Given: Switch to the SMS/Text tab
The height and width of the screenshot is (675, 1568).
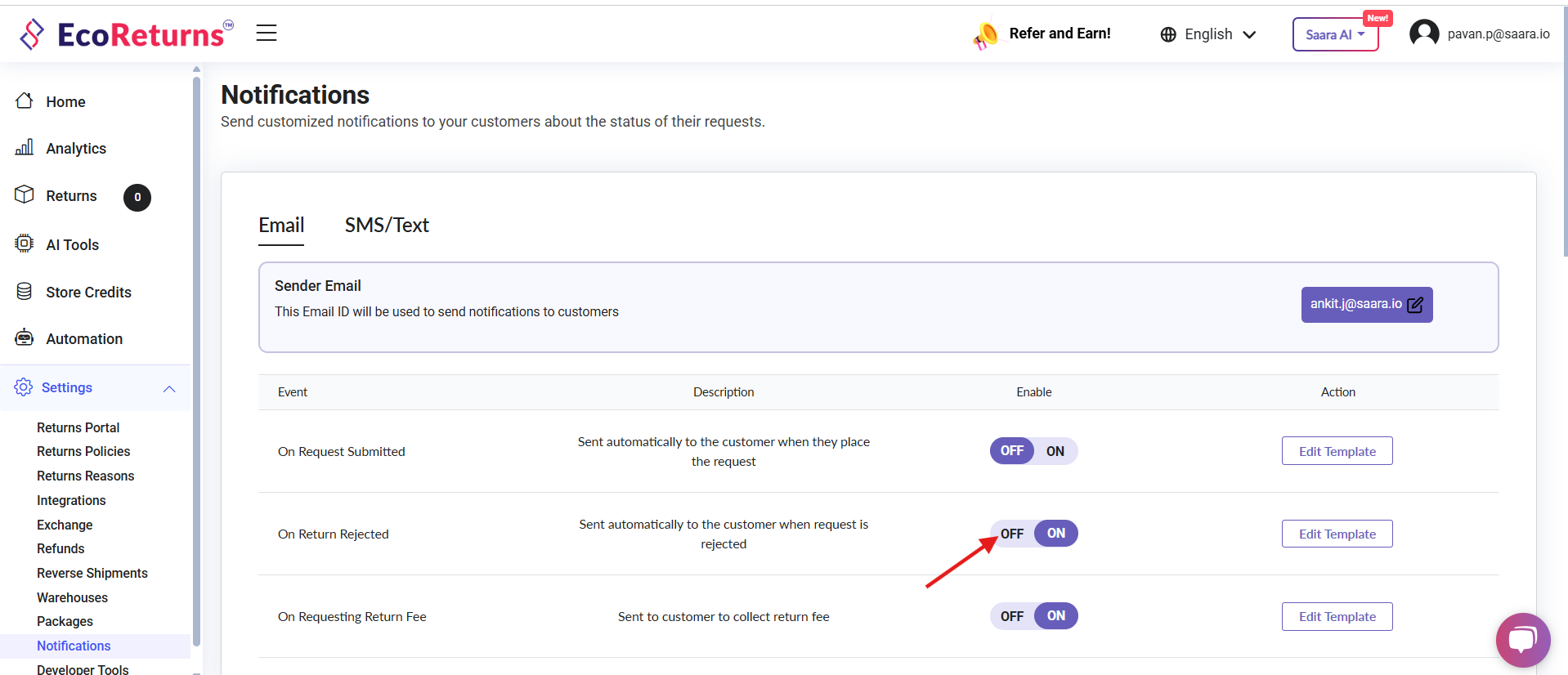Looking at the screenshot, I should coord(387,226).
